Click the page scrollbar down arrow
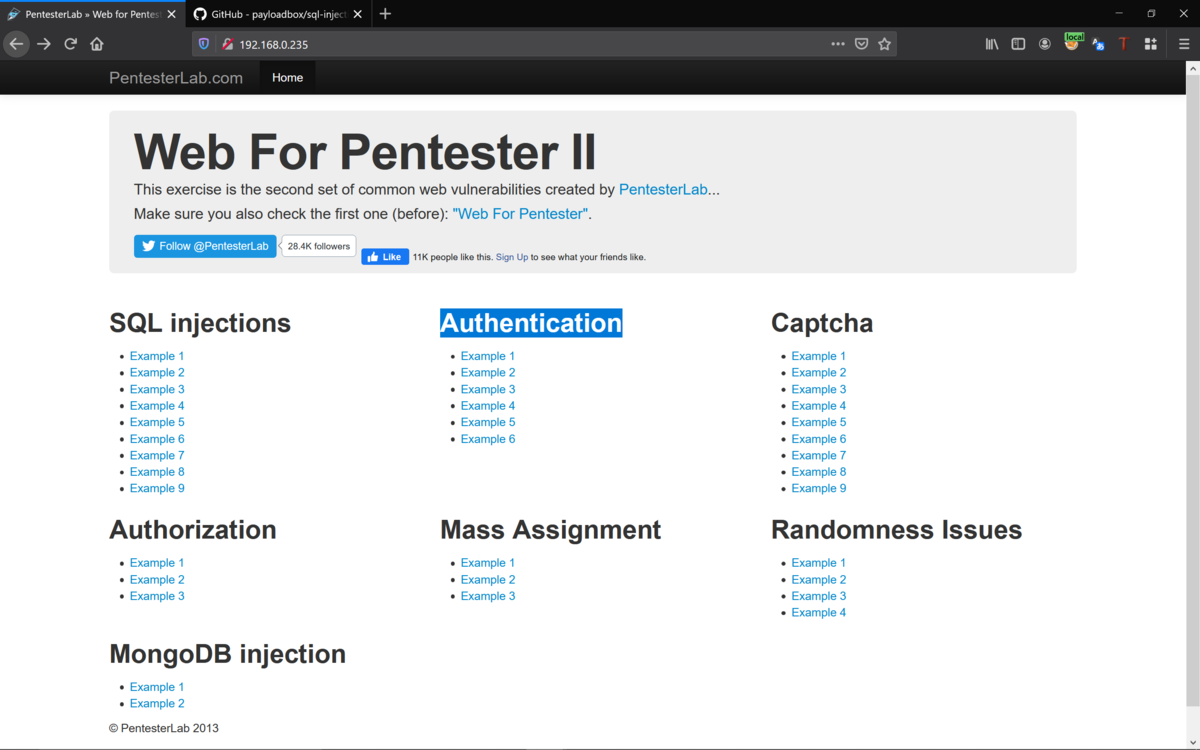This screenshot has height=750, width=1200. pos(1192,741)
